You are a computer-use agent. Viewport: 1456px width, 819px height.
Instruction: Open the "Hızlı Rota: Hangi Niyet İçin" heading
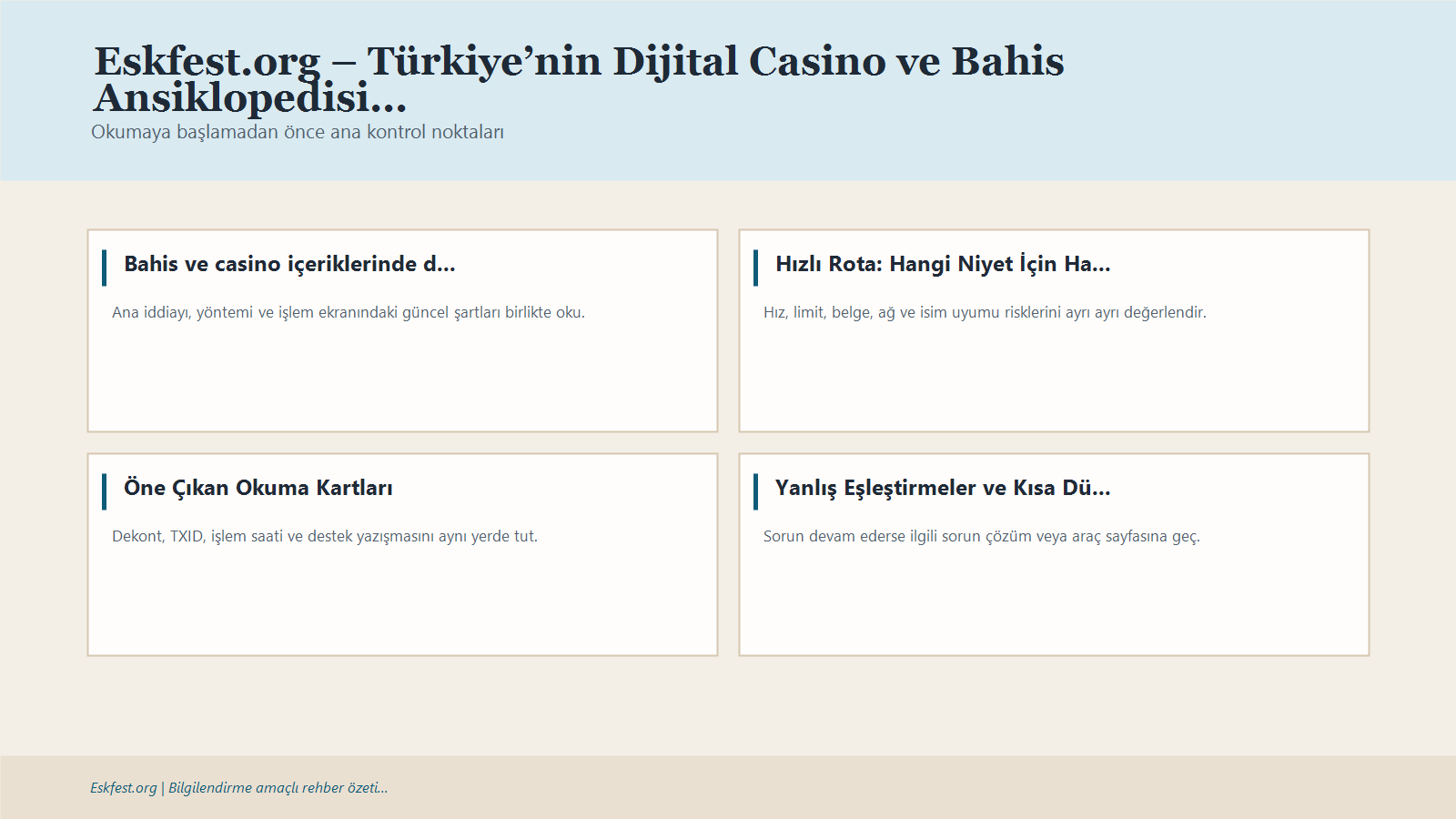pos(943,266)
